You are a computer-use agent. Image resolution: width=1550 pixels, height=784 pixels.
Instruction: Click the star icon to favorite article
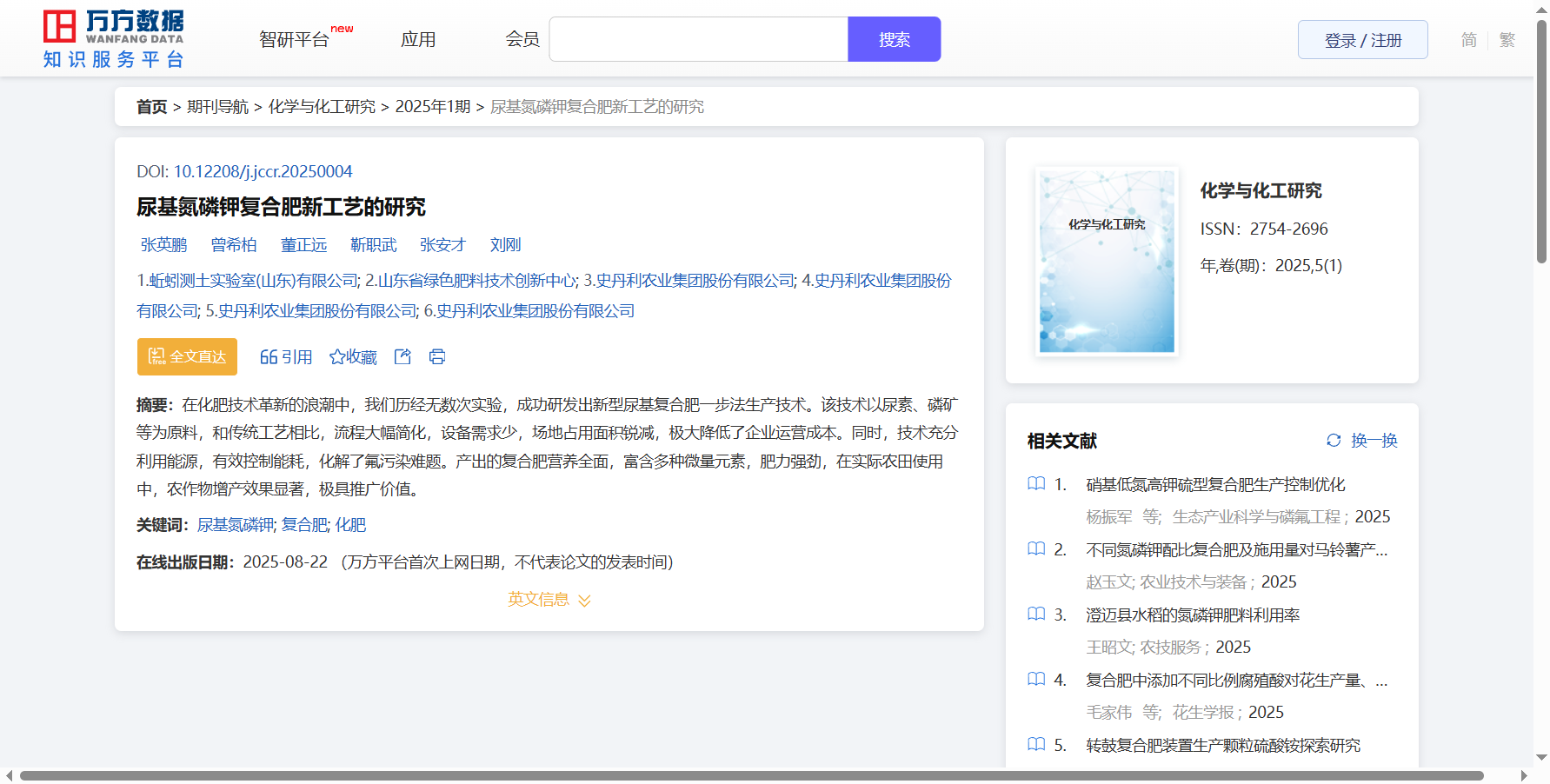337,357
